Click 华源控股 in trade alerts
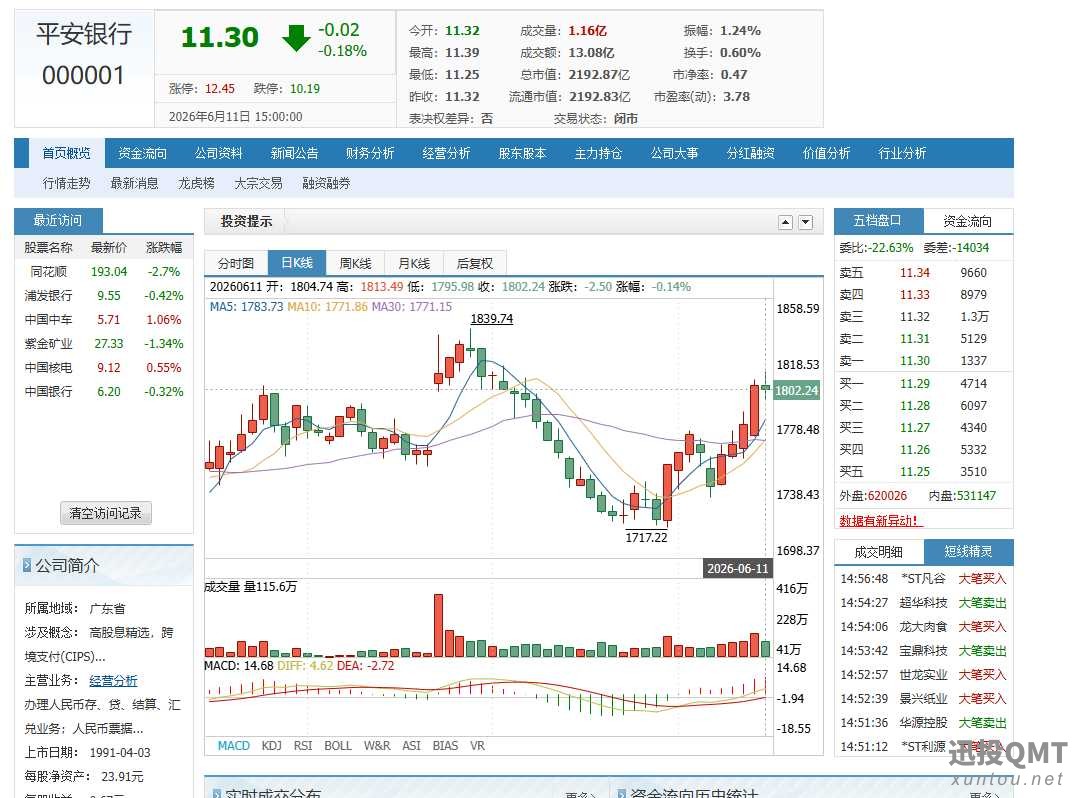Image resolution: width=1078 pixels, height=798 pixels. tap(923, 723)
